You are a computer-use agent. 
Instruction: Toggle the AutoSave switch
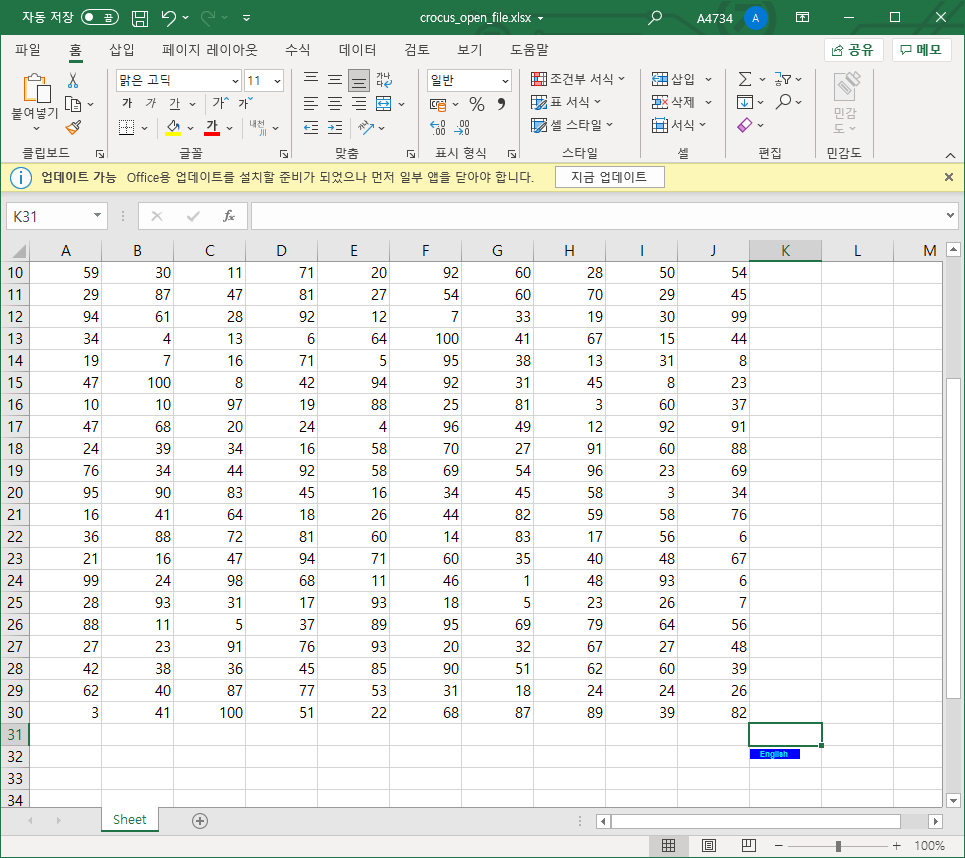[100, 17]
